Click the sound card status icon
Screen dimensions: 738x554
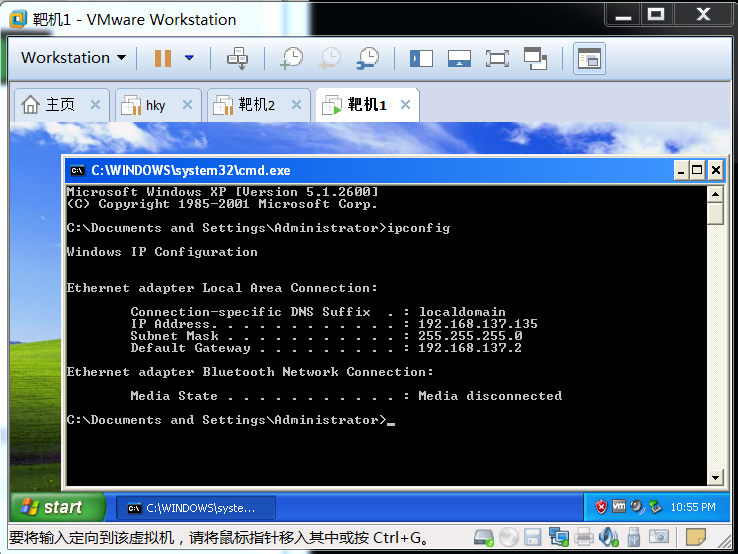coord(609,538)
